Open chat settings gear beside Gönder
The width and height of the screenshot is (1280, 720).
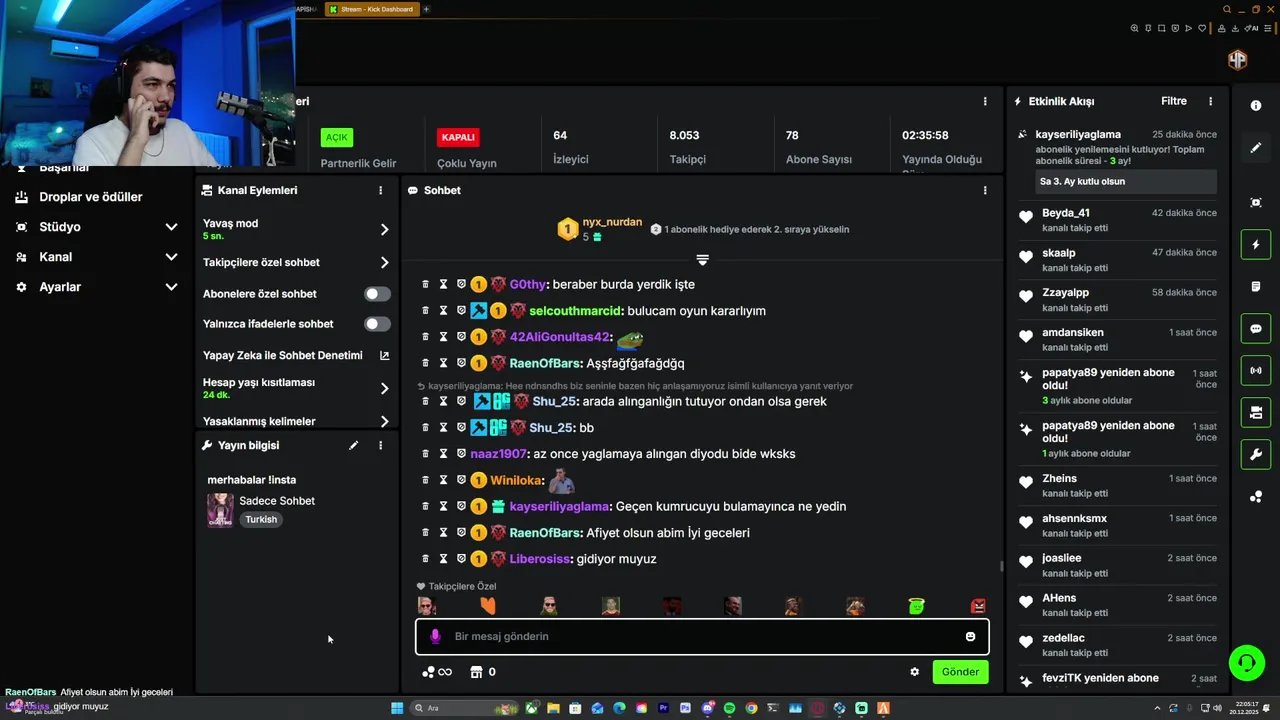click(x=914, y=672)
